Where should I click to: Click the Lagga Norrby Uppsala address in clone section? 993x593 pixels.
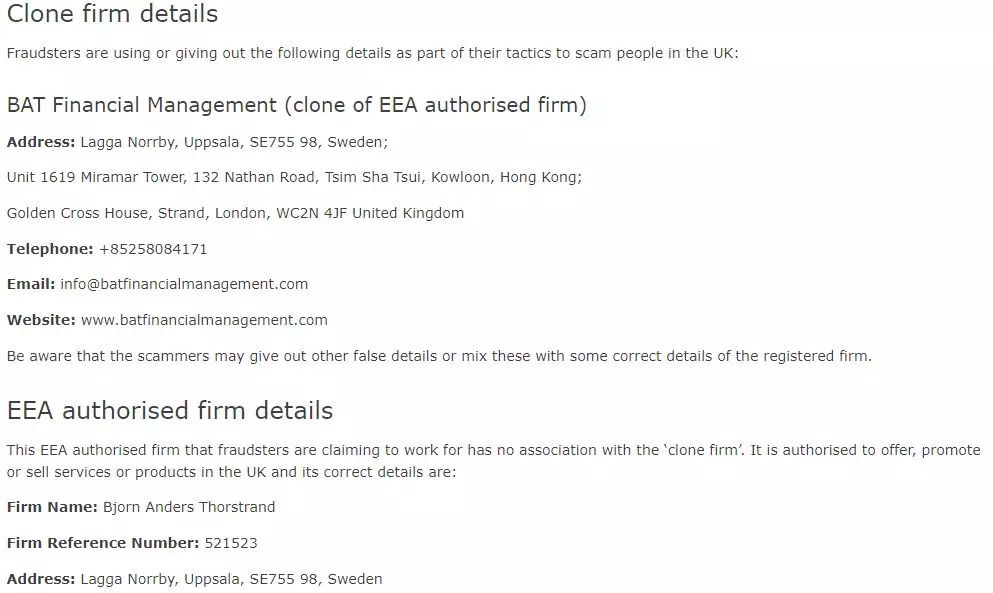pyautogui.click(x=234, y=142)
